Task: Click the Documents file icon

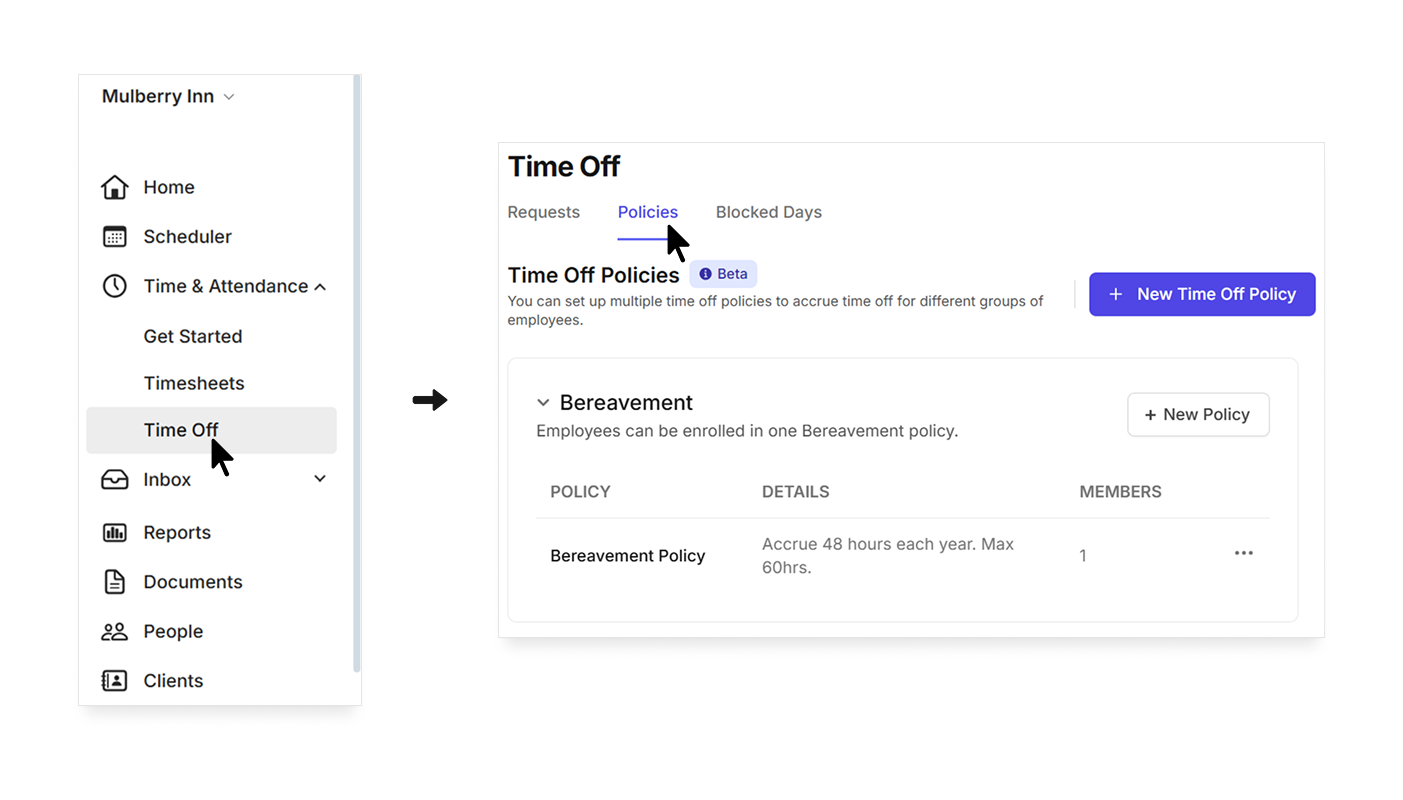Action: (115, 582)
